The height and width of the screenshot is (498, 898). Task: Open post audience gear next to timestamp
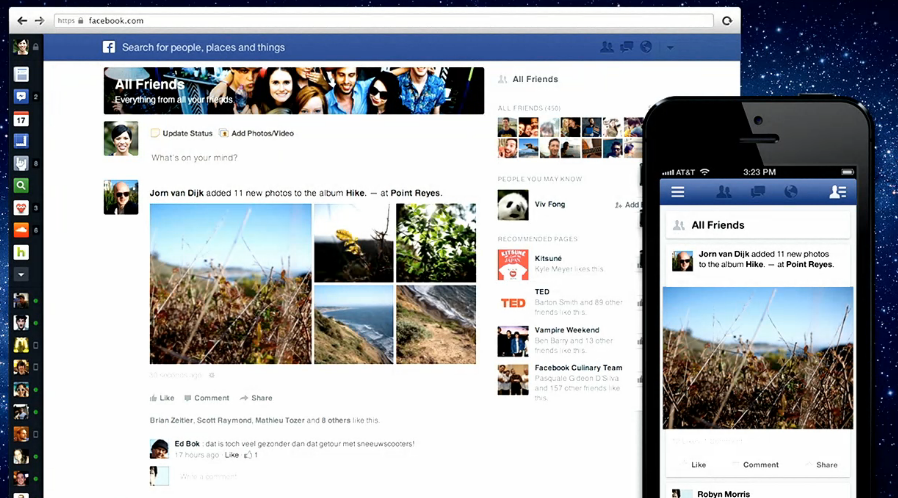pos(212,375)
